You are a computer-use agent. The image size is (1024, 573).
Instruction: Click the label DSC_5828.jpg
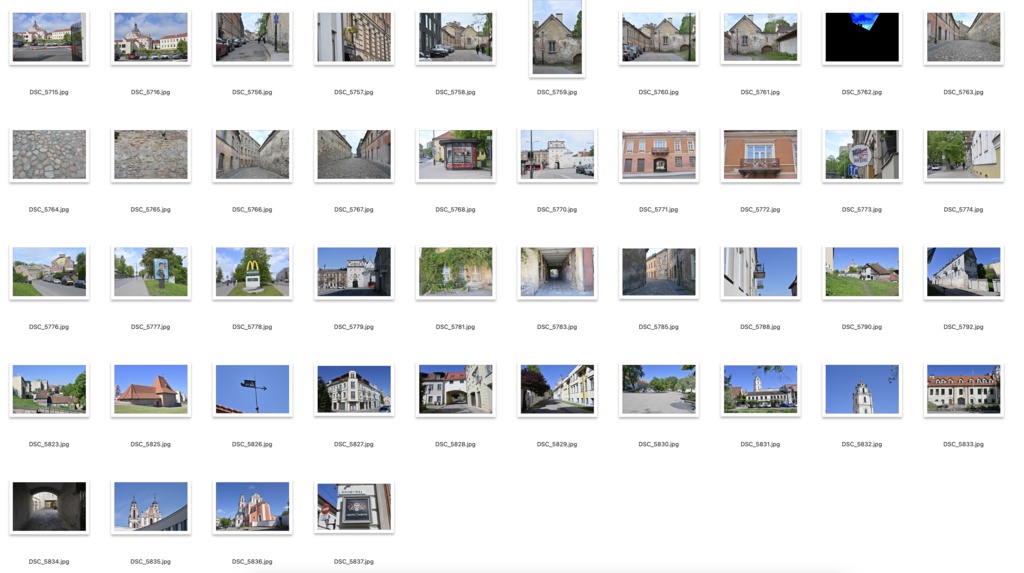455,444
